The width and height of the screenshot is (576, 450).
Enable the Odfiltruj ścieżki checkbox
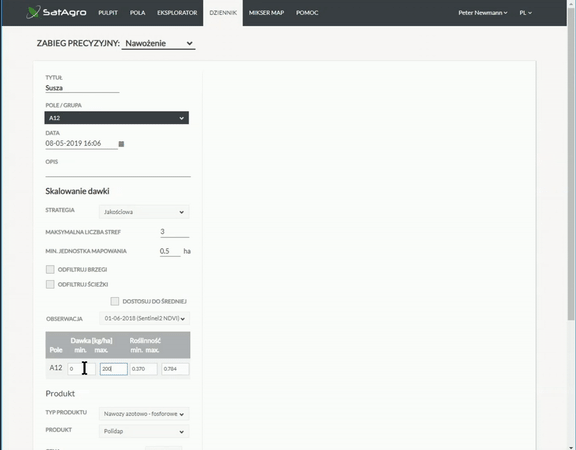coord(50,284)
